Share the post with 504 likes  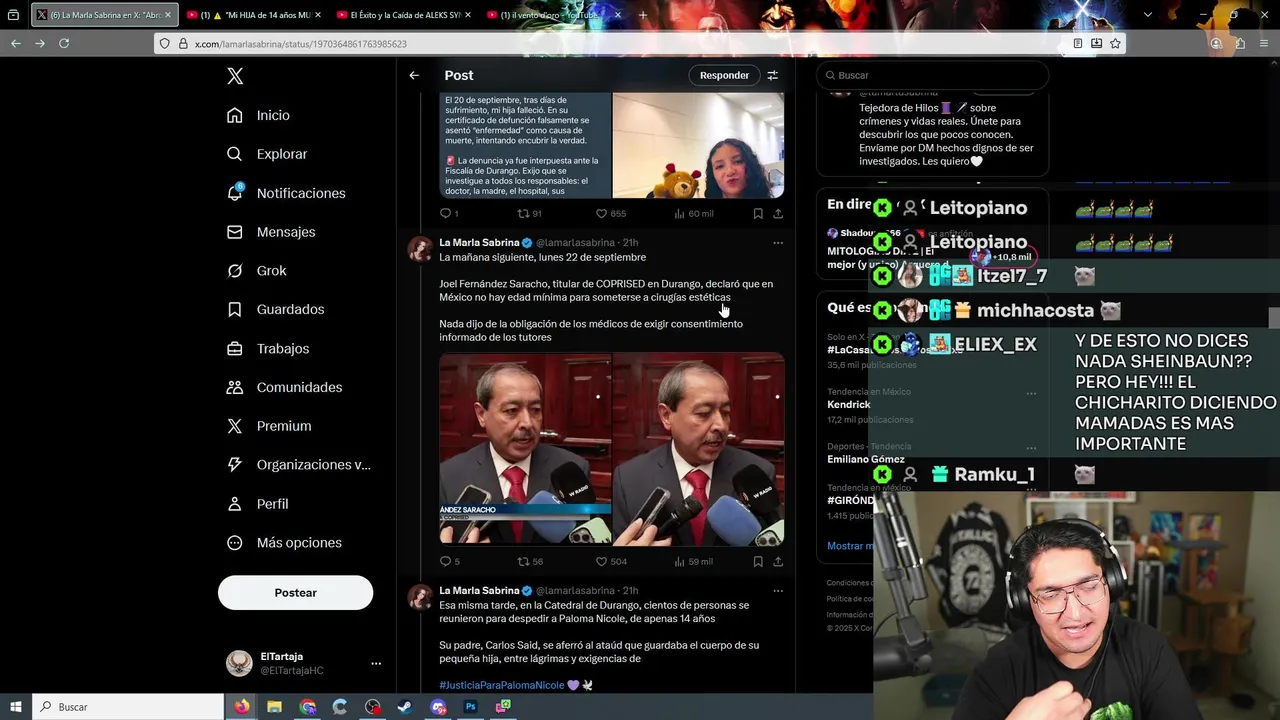pyautogui.click(x=778, y=562)
